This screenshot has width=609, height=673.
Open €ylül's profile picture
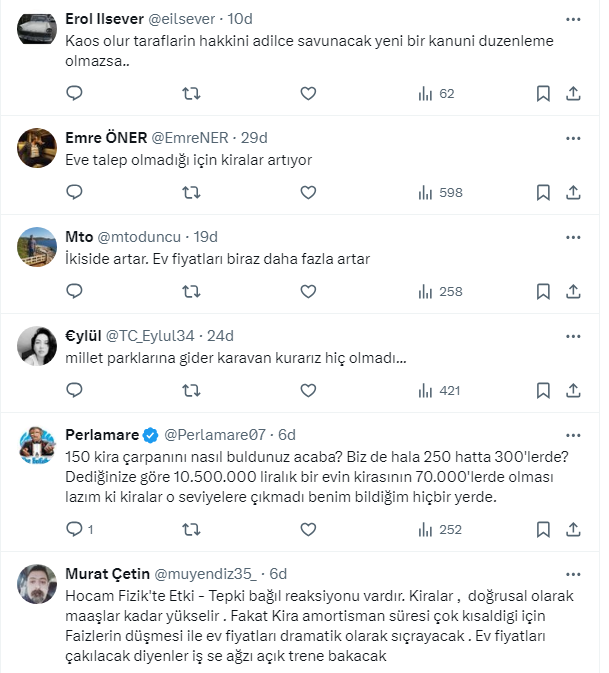pos(38,346)
